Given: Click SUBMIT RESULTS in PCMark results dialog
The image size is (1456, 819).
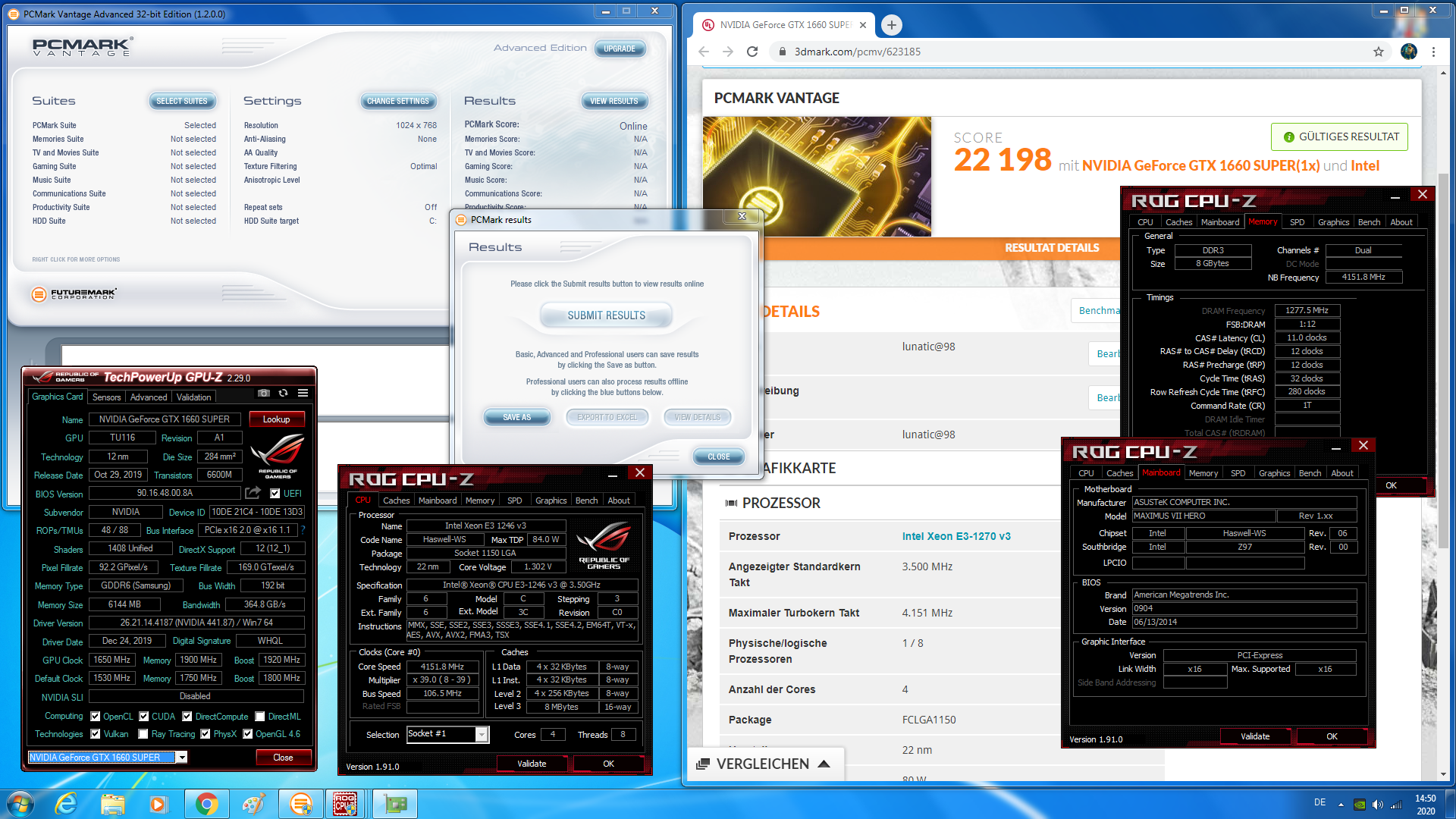Looking at the screenshot, I should (x=607, y=315).
